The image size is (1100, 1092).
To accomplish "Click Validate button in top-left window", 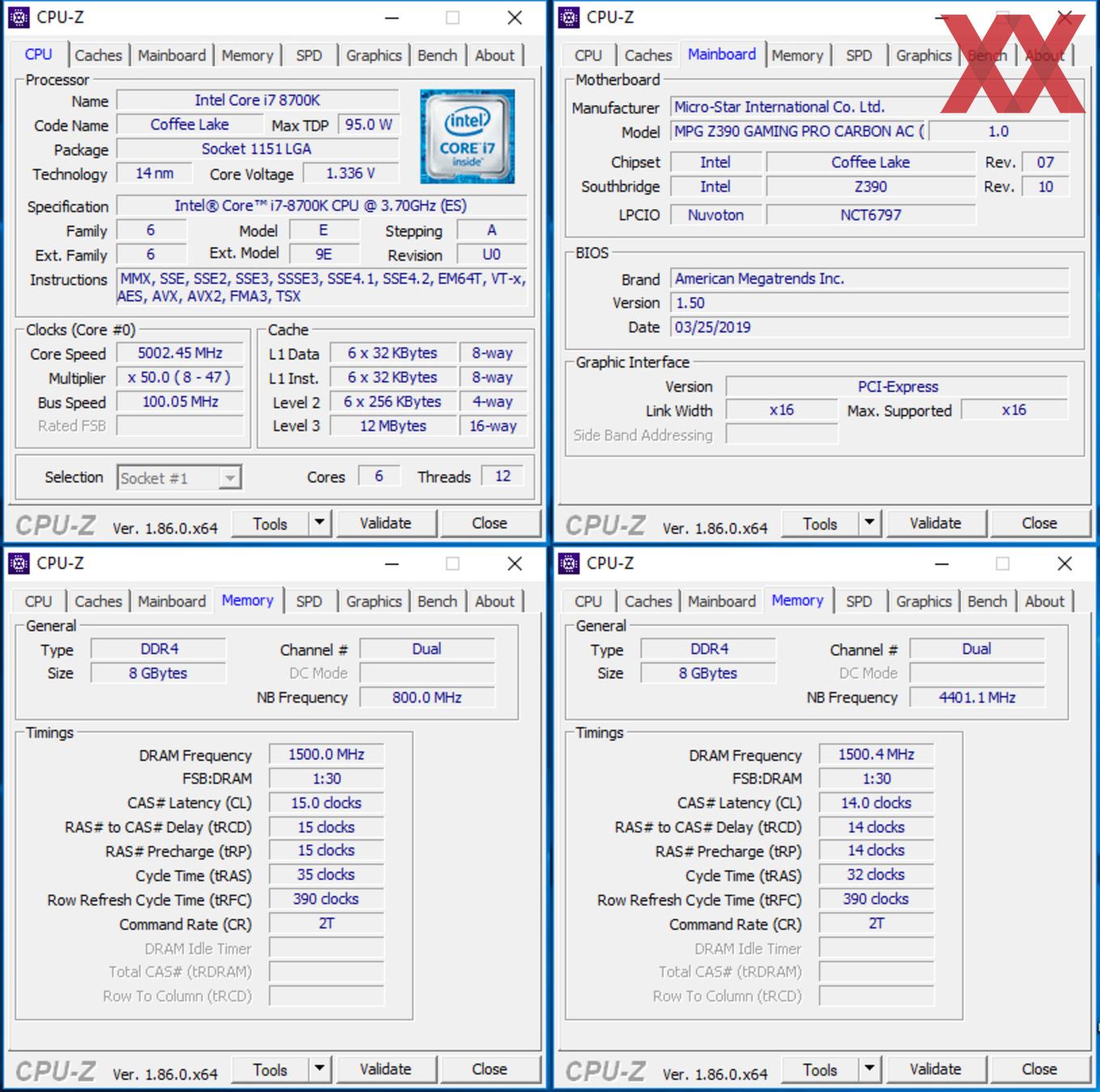I will 386,523.
